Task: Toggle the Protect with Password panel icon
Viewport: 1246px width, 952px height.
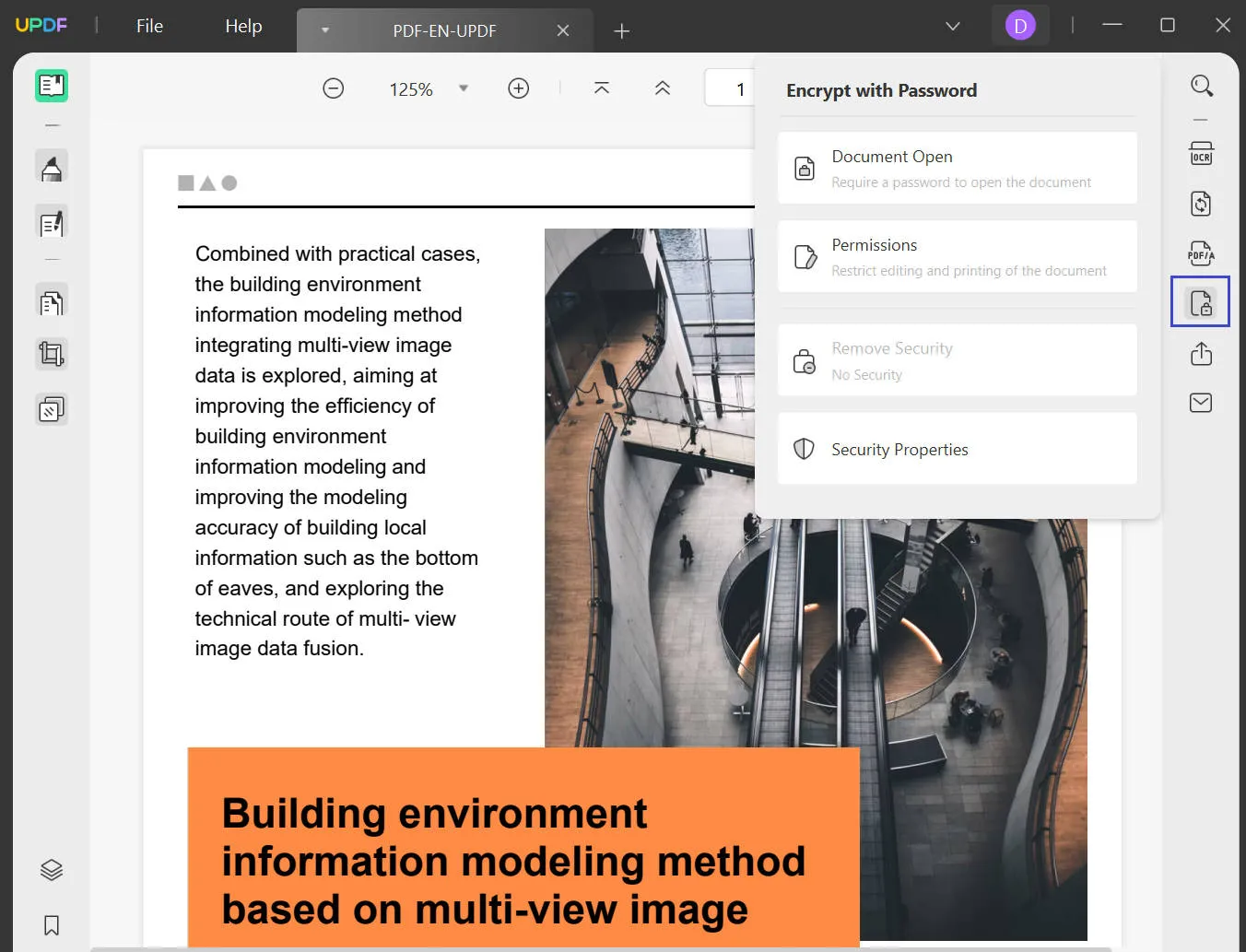Action: pos(1201,302)
